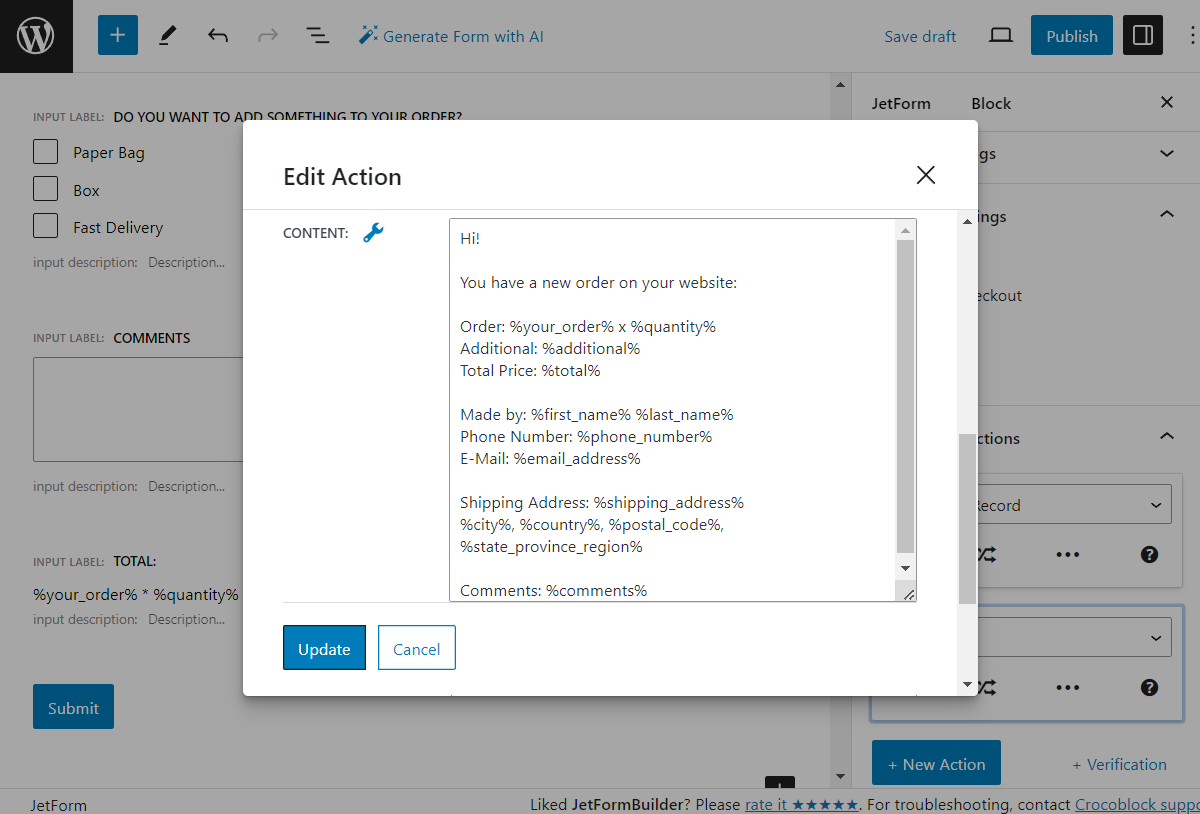This screenshot has width=1200, height=814.
Task: Undo the last change
Action: (x=217, y=35)
